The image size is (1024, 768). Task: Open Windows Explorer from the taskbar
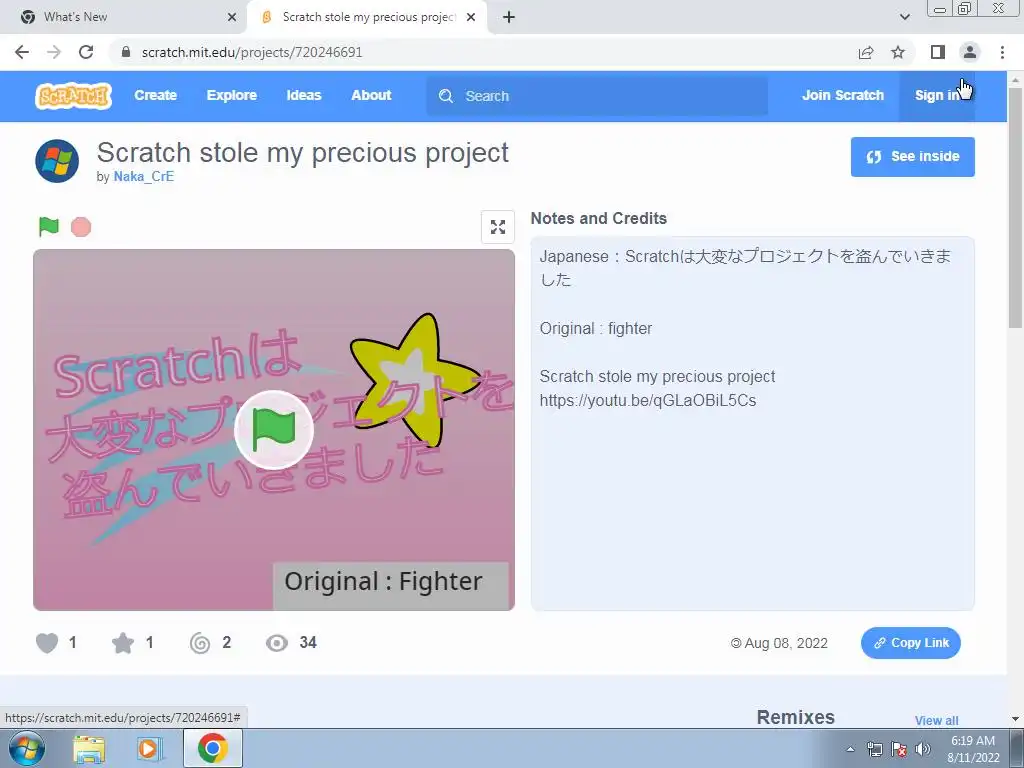point(89,749)
